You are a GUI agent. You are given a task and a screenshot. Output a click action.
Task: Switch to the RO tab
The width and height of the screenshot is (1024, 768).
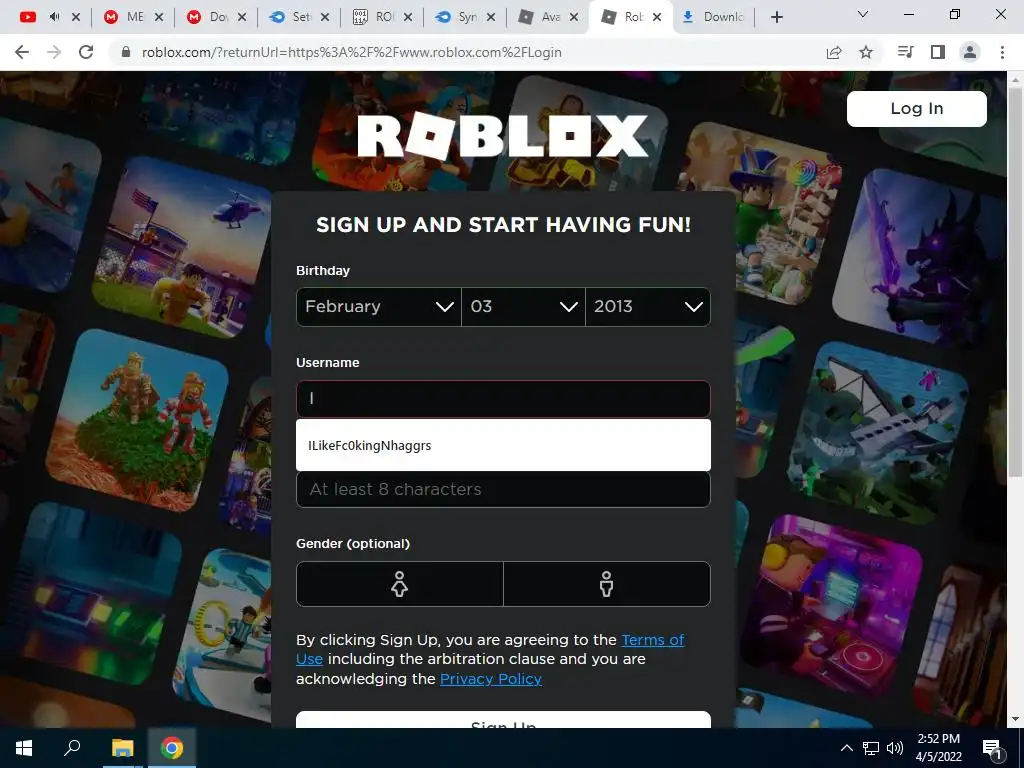click(376, 17)
